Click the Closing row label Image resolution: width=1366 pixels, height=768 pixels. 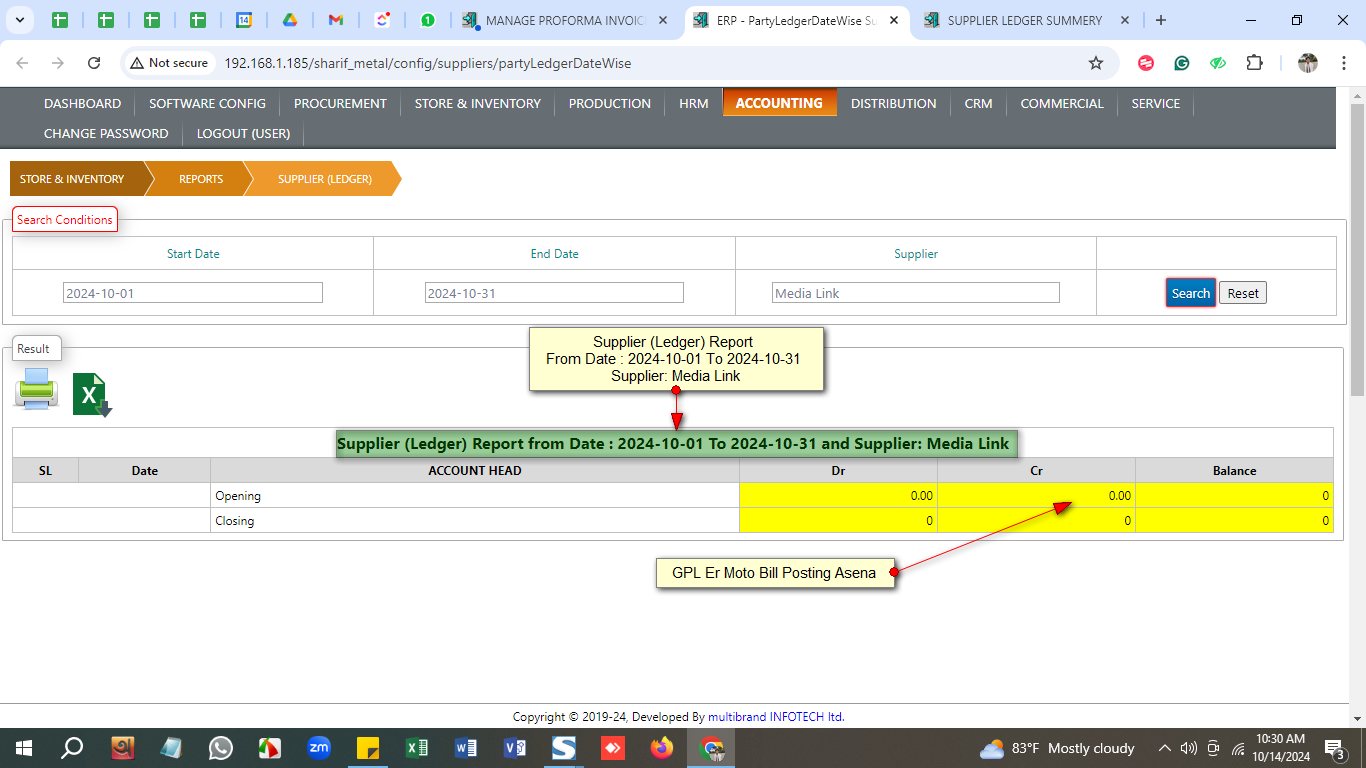click(235, 520)
